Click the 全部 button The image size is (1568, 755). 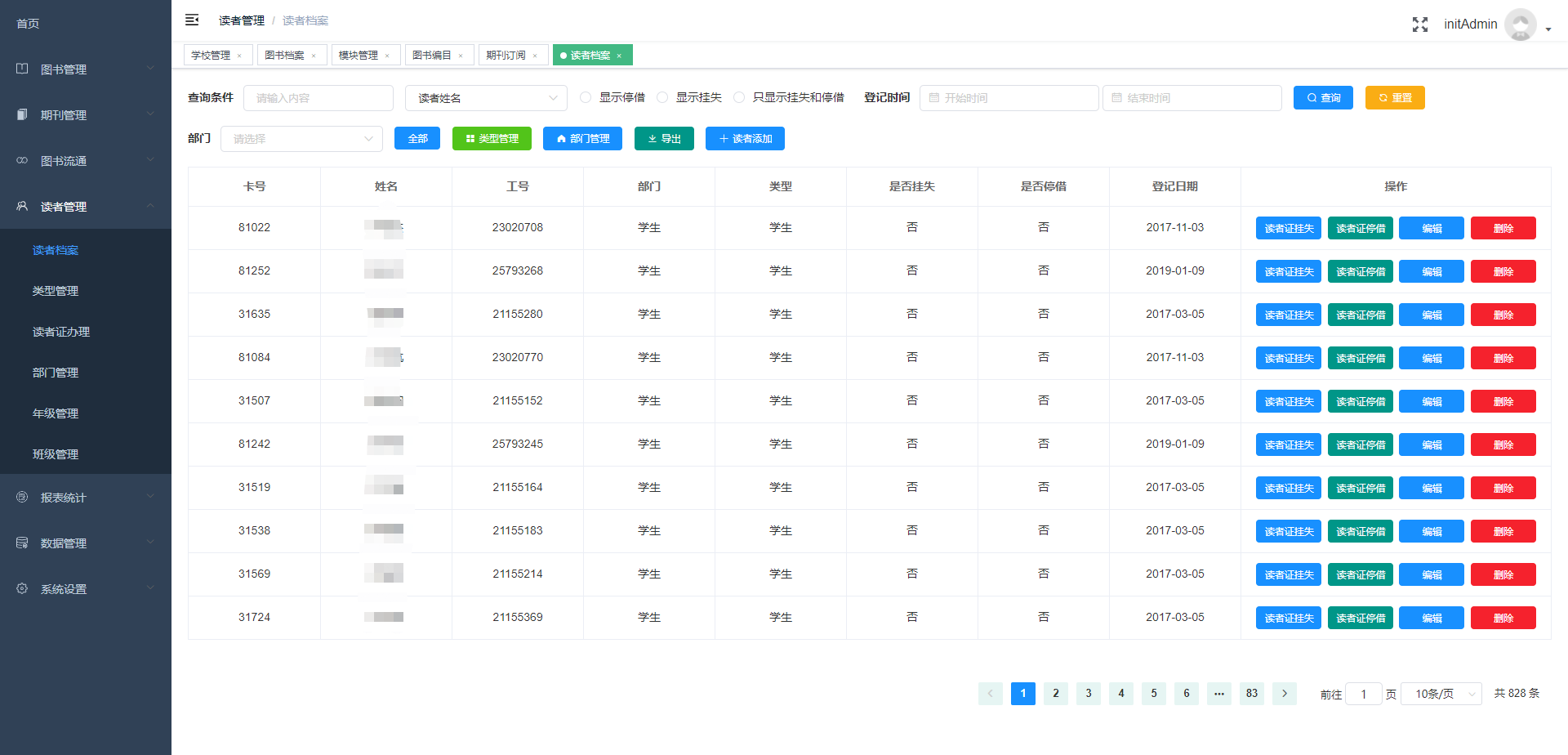coord(417,138)
